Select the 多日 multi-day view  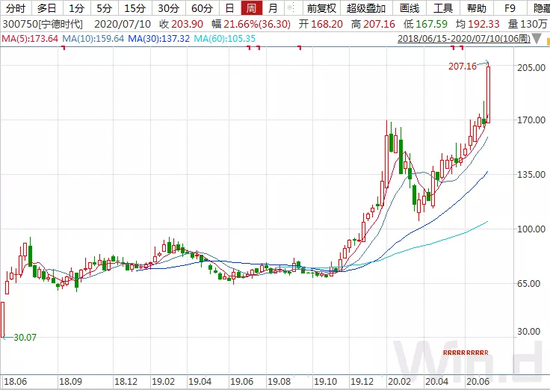46,8
